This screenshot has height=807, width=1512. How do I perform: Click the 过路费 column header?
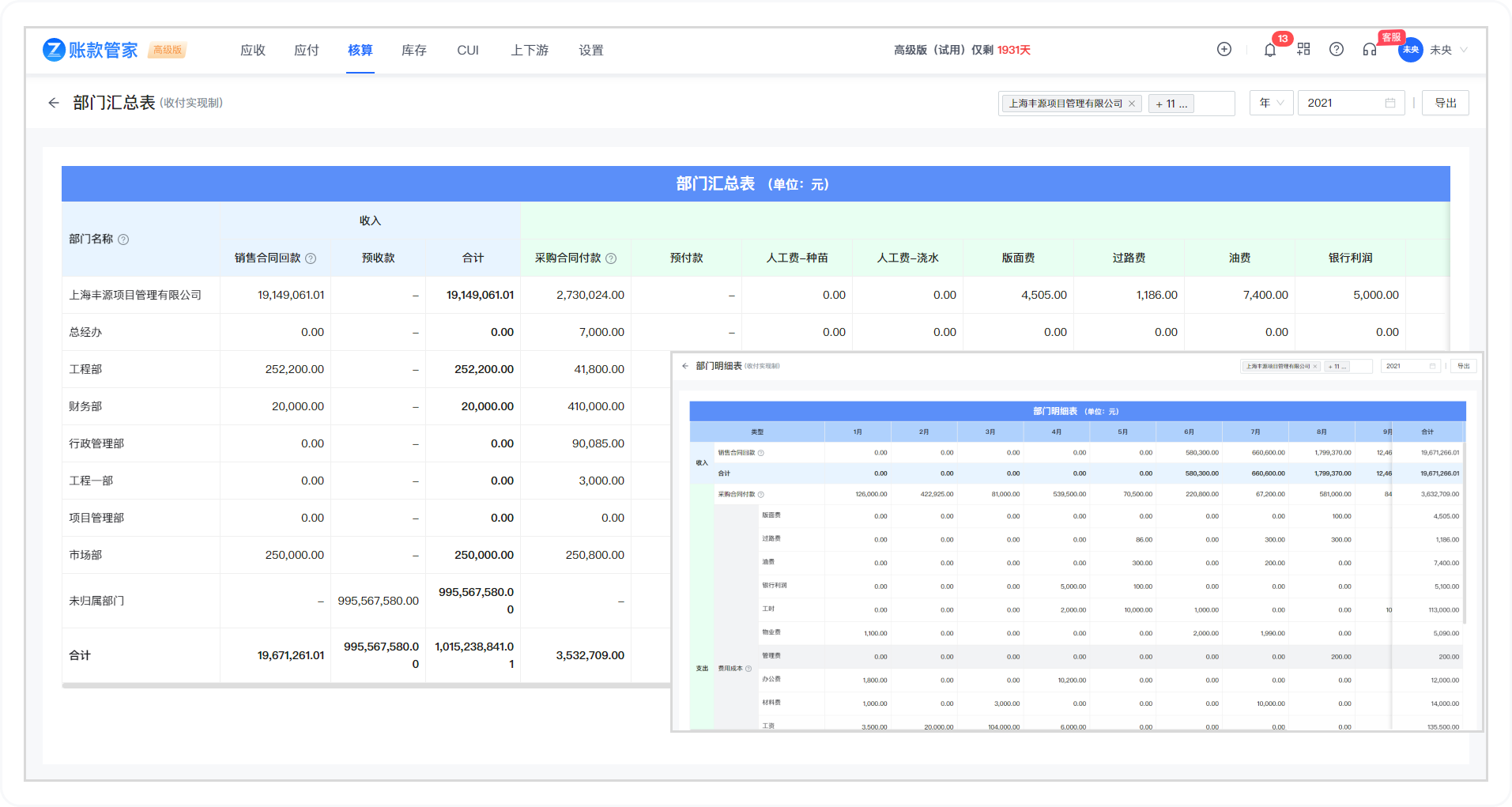[1129, 258]
